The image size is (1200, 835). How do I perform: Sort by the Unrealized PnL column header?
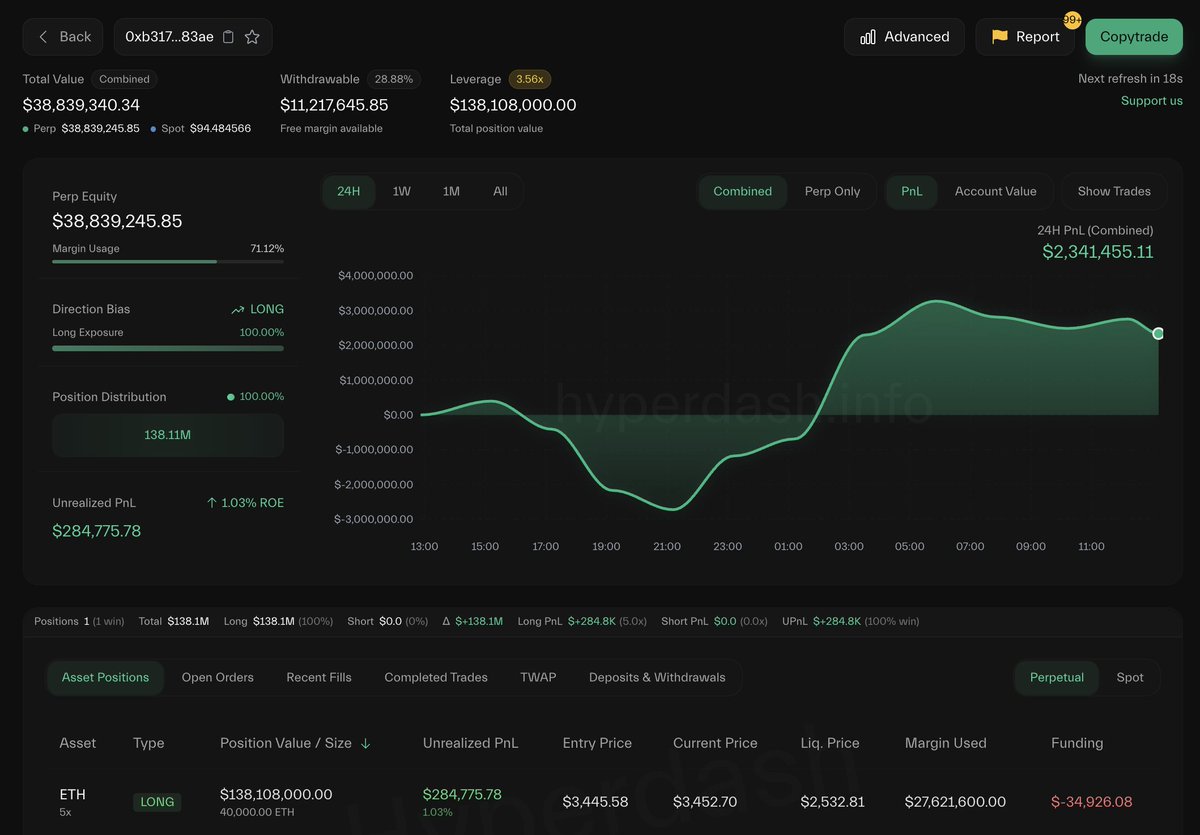pyautogui.click(x=470, y=743)
